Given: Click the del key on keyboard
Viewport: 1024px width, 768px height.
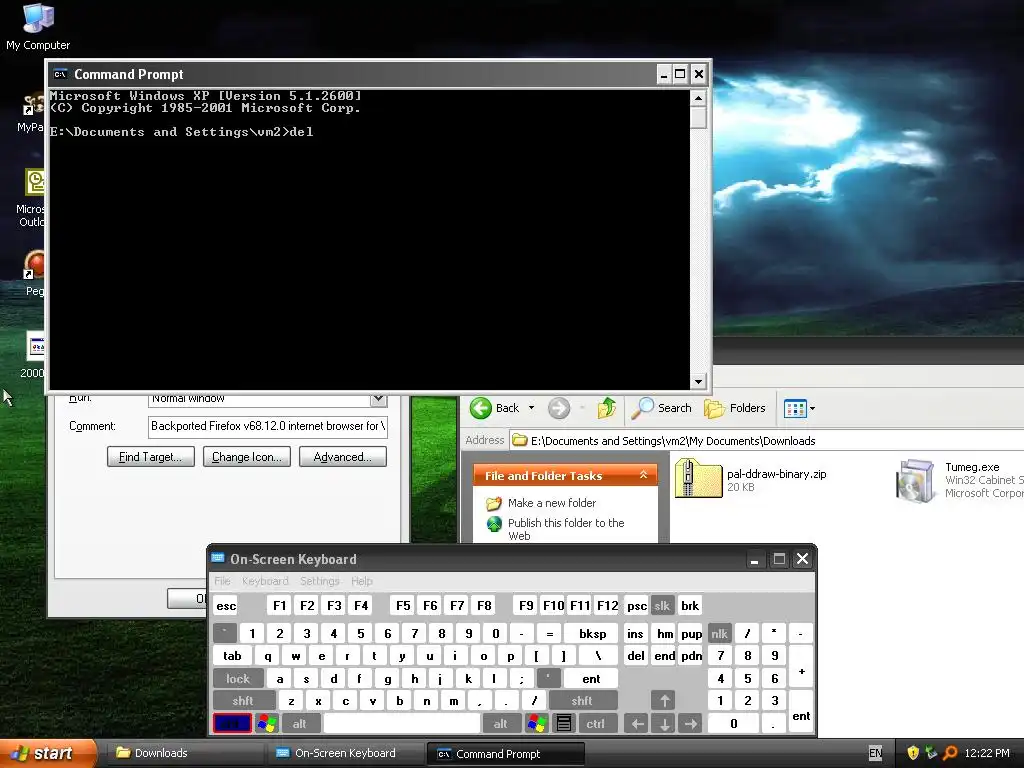Looking at the screenshot, I should point(635,656).
